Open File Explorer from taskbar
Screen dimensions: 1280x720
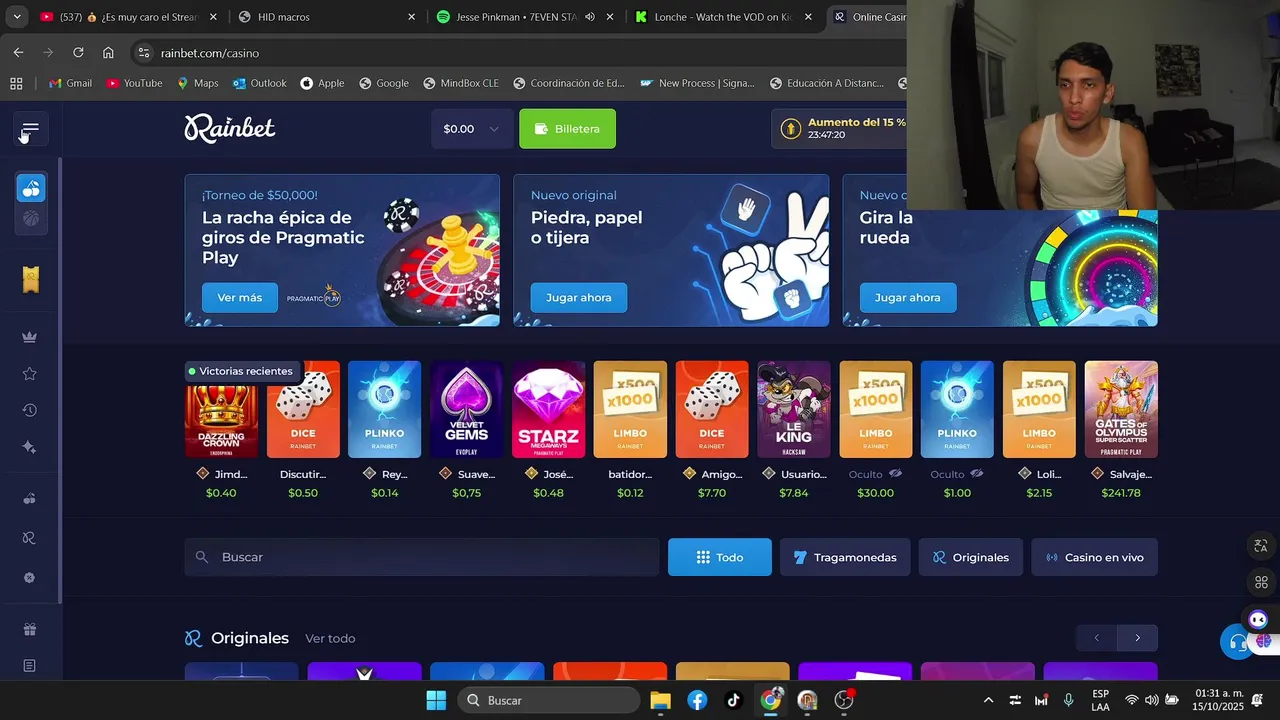660,700
